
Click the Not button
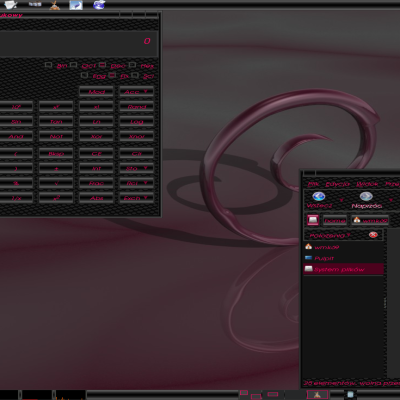(56, 136)
